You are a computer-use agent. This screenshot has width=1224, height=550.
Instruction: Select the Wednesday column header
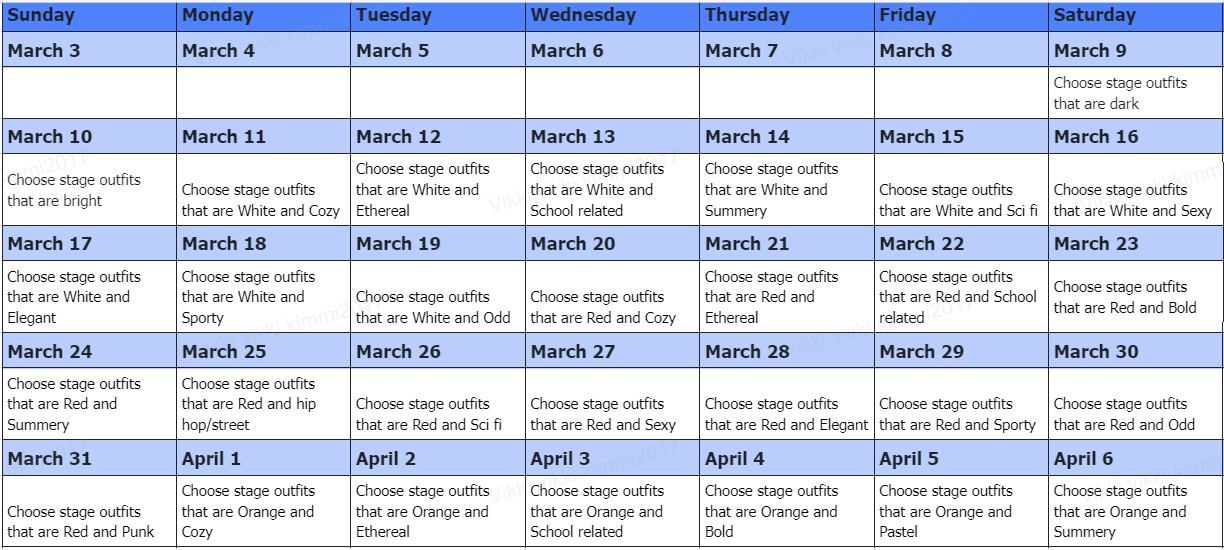coord(612,15)
